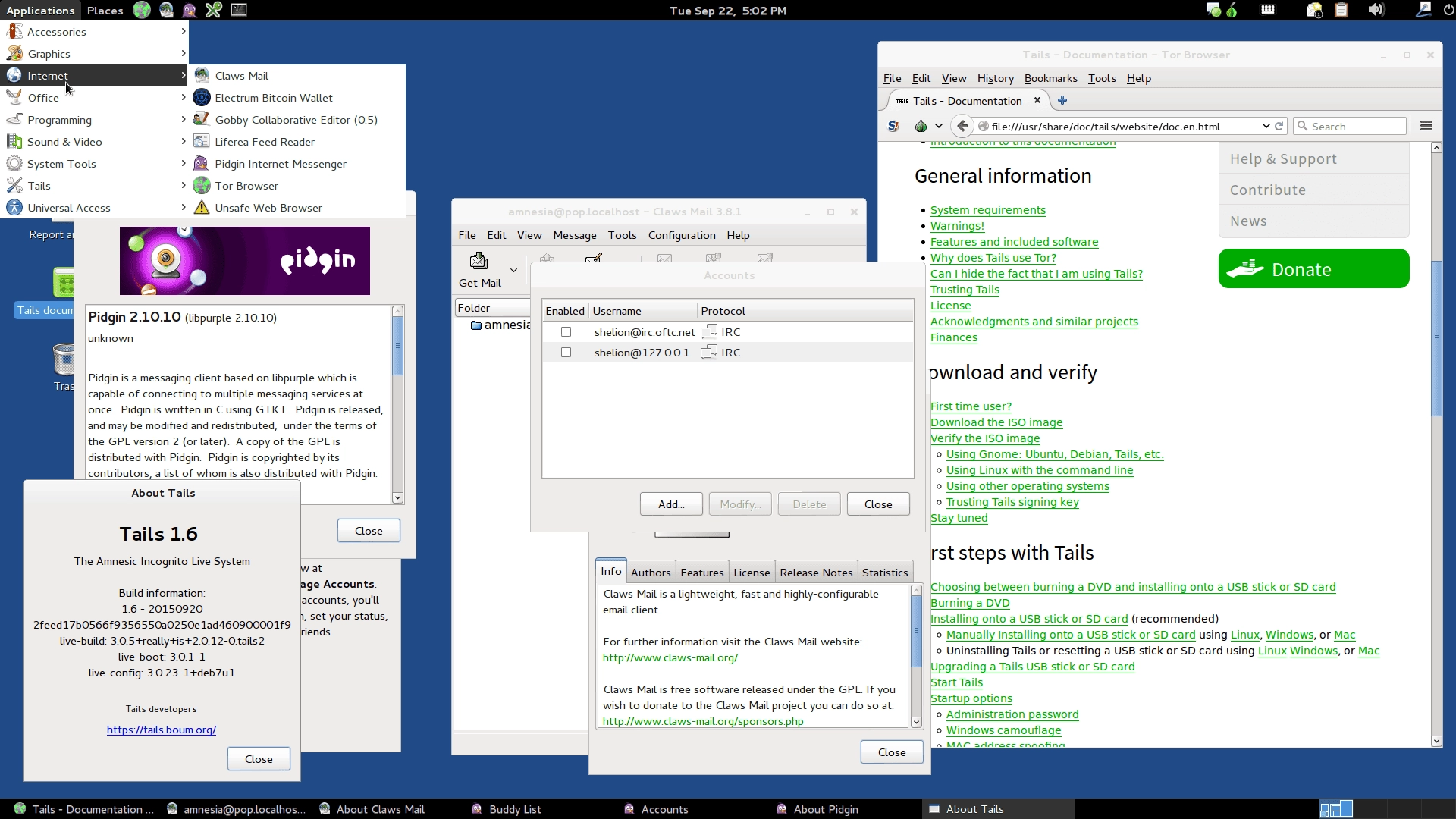The width and height of the screenshot is (1456, 819).
Task: Expand the Office submenu
Action: pyautogui.click(x=94, y=98)
